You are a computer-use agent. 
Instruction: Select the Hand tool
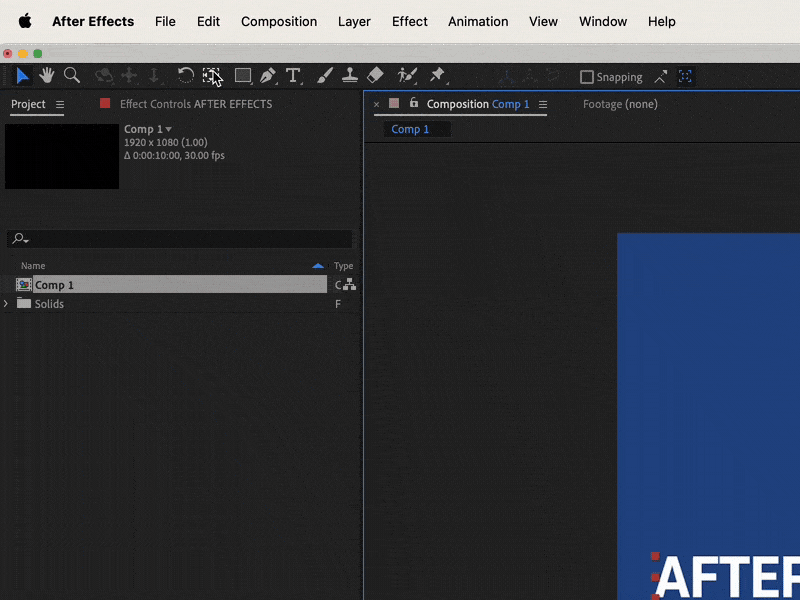tap(47, 76)
